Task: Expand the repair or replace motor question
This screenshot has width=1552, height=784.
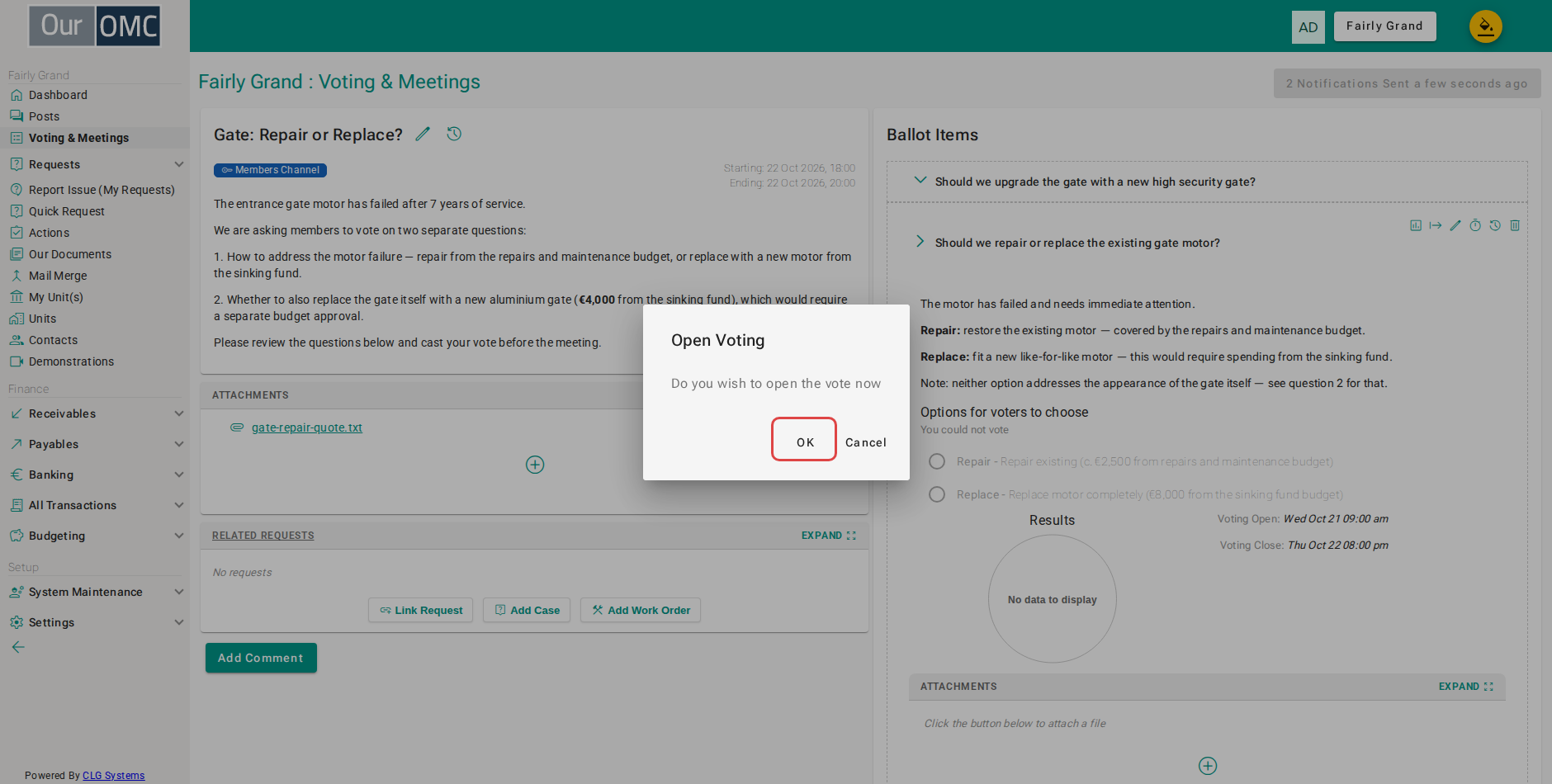Action: pyautogui.click(x=920, y=242)
